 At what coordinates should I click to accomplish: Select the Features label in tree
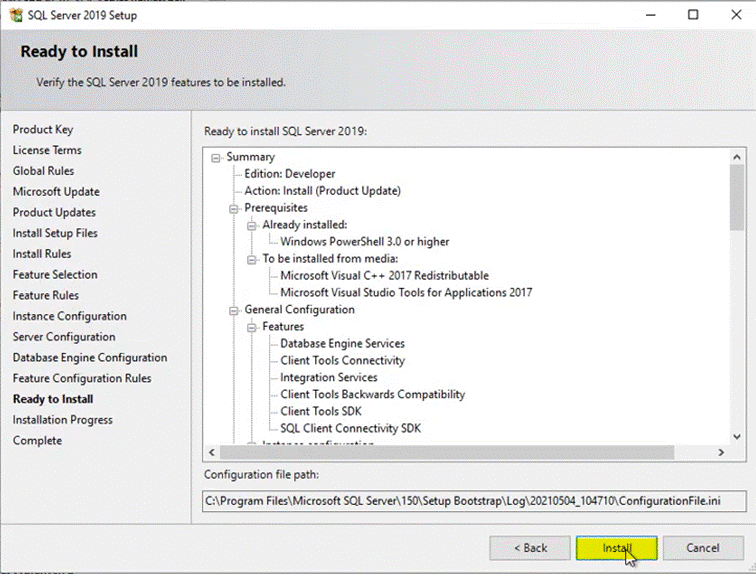tap(283, 327)
